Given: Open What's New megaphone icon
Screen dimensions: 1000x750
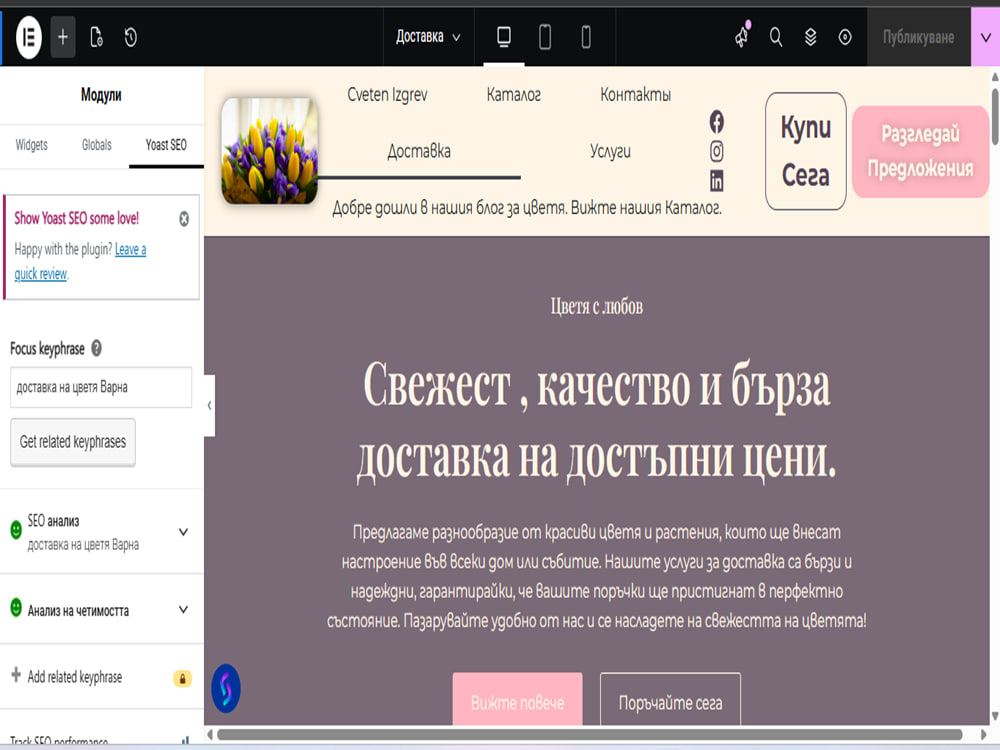Looking at the screenshot, I should pyautogui.click(x=742, y=36).
